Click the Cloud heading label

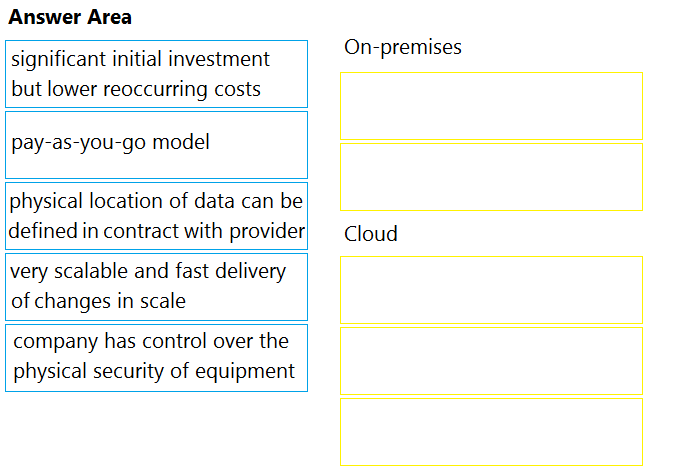[371, 234]
